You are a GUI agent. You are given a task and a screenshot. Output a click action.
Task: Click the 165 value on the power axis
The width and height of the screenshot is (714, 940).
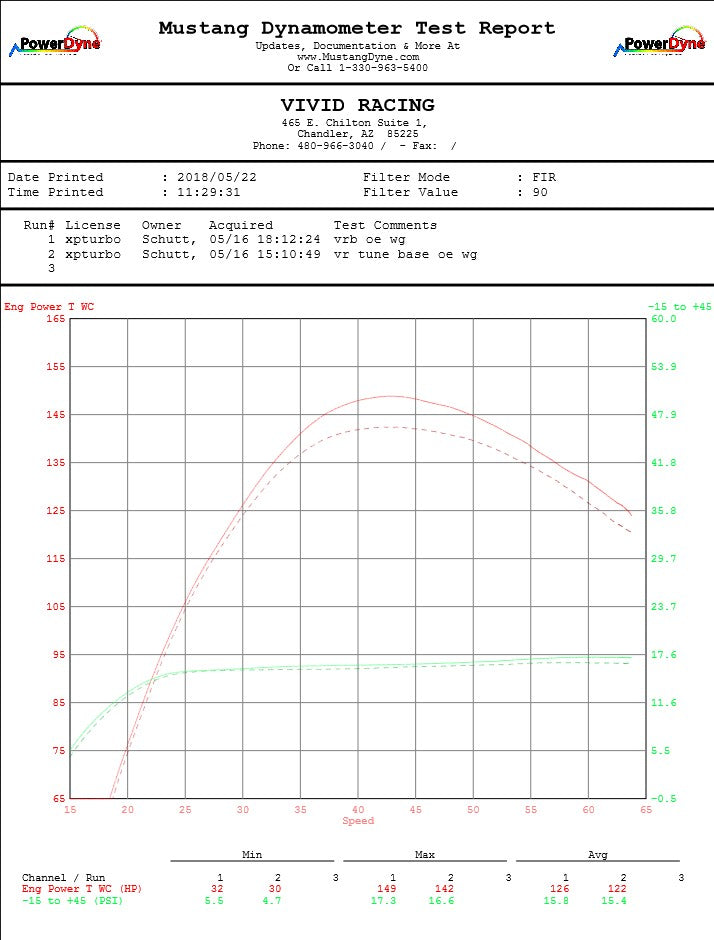tap(56, 319)
